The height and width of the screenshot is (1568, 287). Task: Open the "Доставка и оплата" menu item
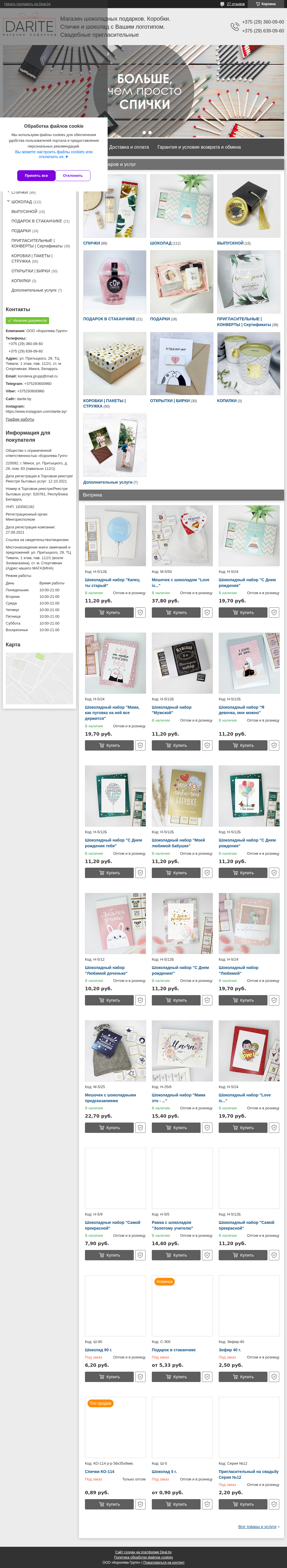tap(129, 147)
